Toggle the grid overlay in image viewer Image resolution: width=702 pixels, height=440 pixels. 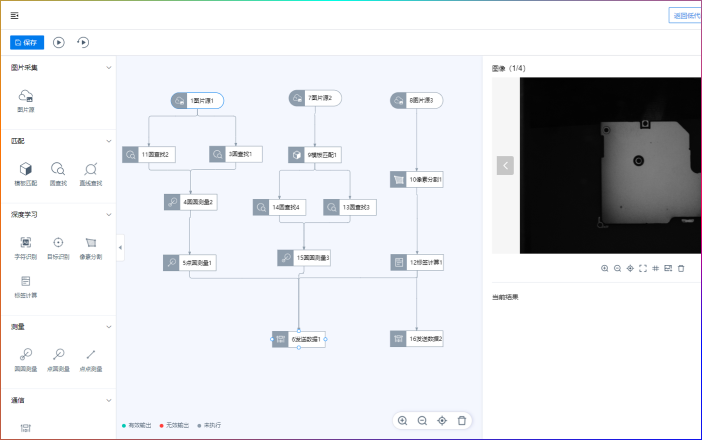point(655,268)
